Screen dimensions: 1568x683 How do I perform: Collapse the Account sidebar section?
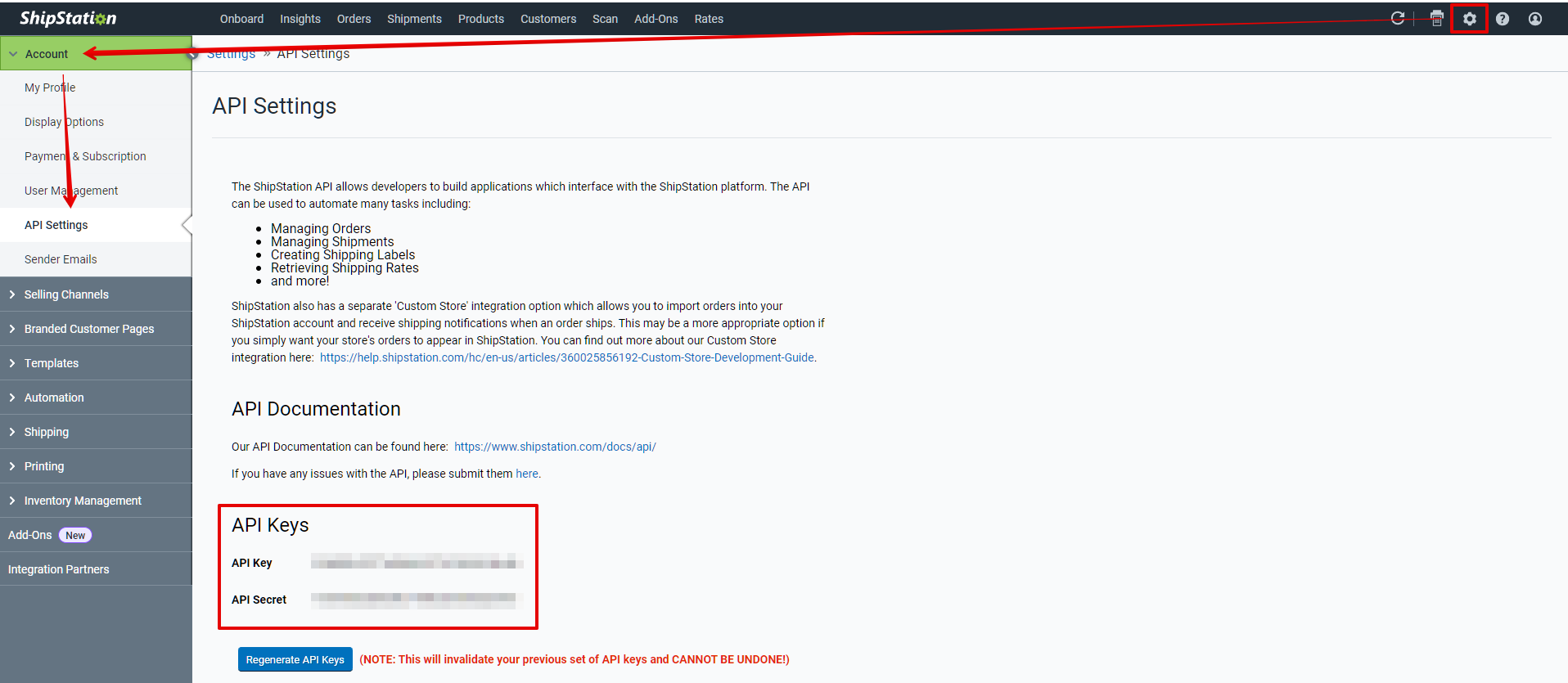96,53
